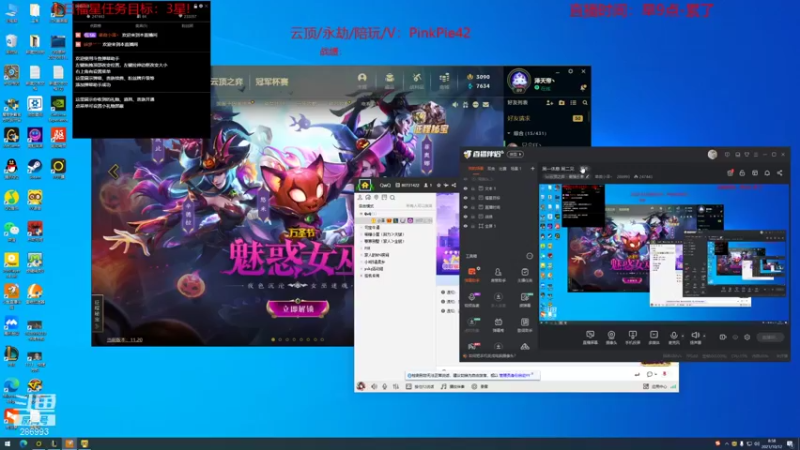Click the search magnifier in League friends list
The width and height of the screenshot is (800, 450).
(585, 103)
